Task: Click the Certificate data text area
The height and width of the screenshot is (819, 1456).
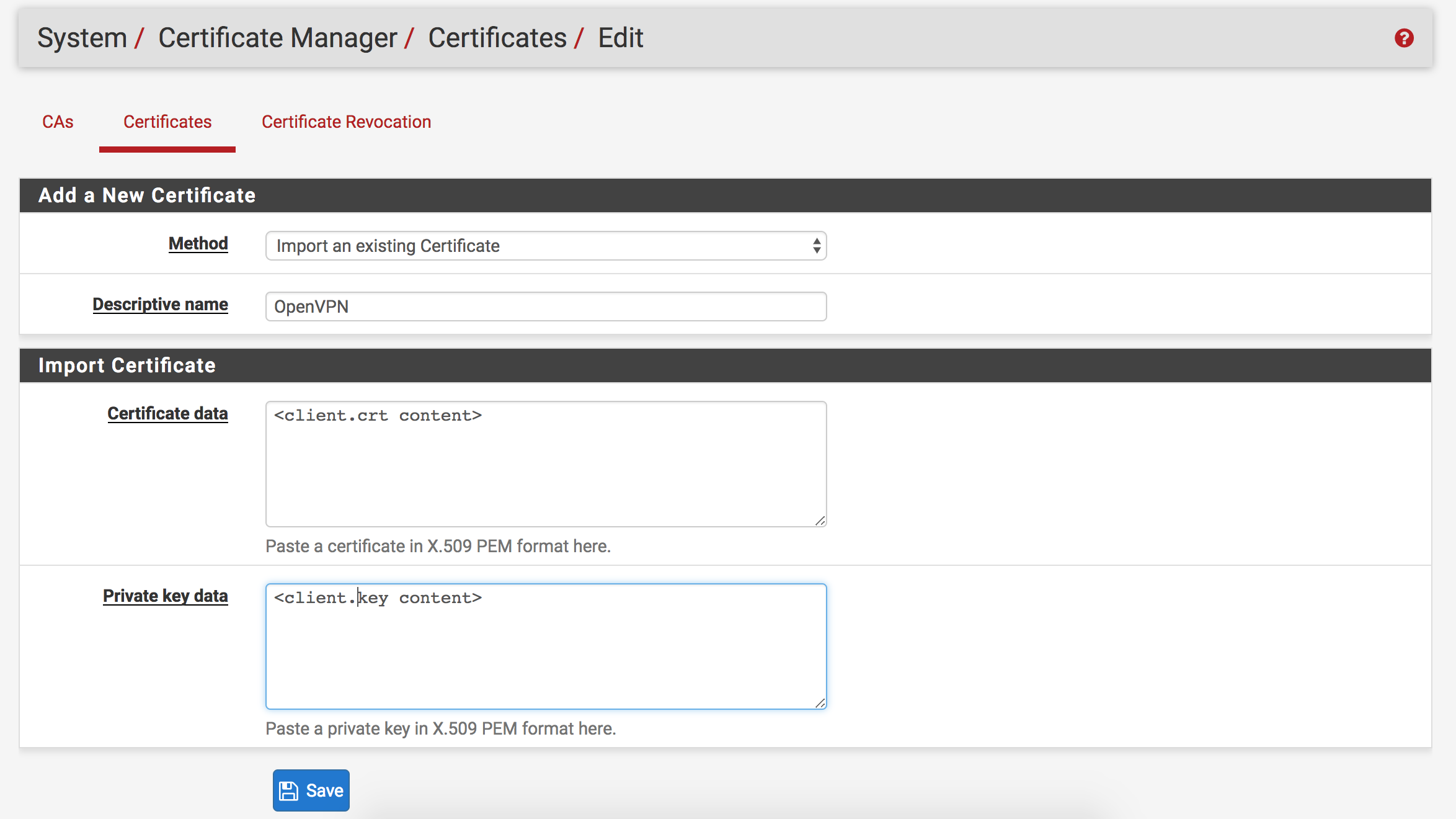Action: pos(546,463)
